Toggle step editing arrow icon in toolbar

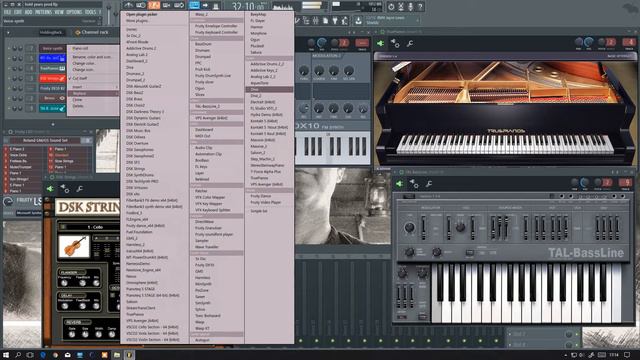205,5
